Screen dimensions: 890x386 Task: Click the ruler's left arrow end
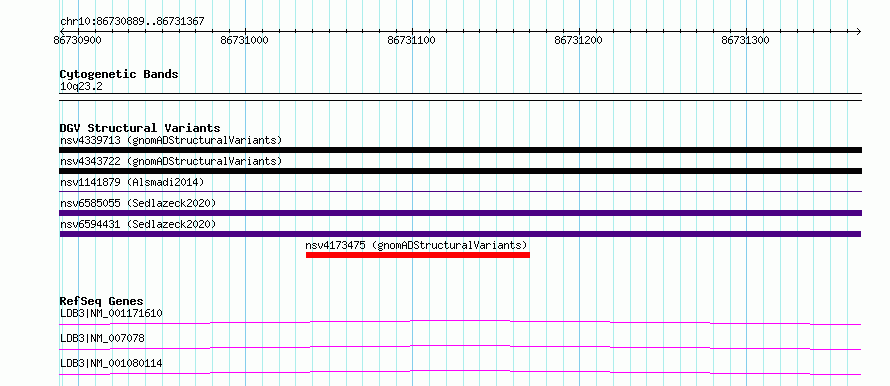[62, 31]
